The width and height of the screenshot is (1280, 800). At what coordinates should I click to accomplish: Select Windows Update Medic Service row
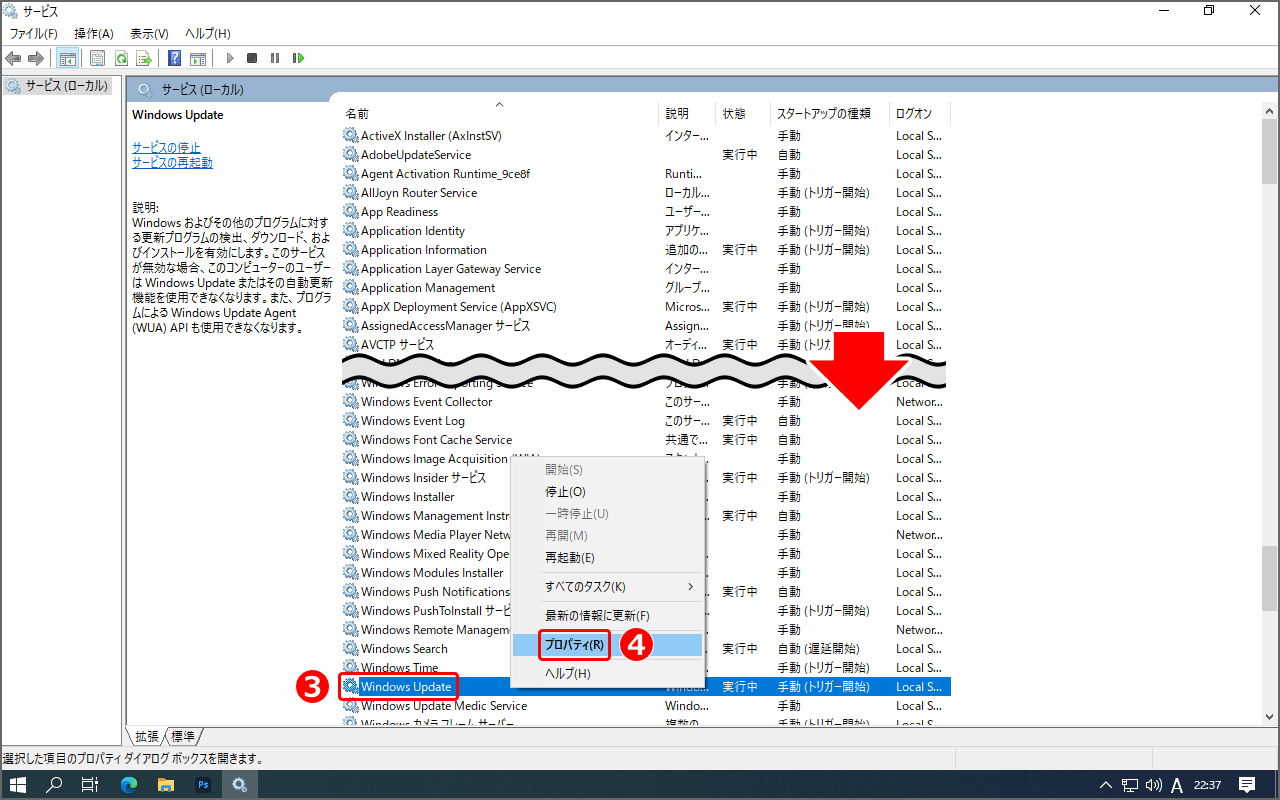tap(645, 706)
